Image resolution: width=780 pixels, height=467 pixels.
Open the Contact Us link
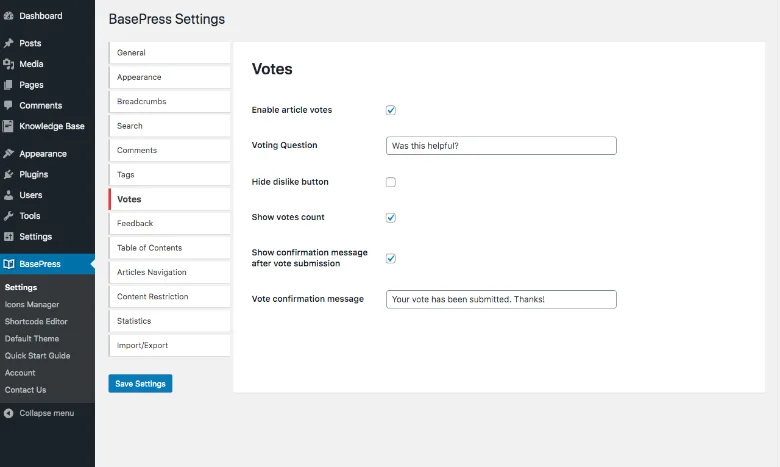click(x=25, y=390)
